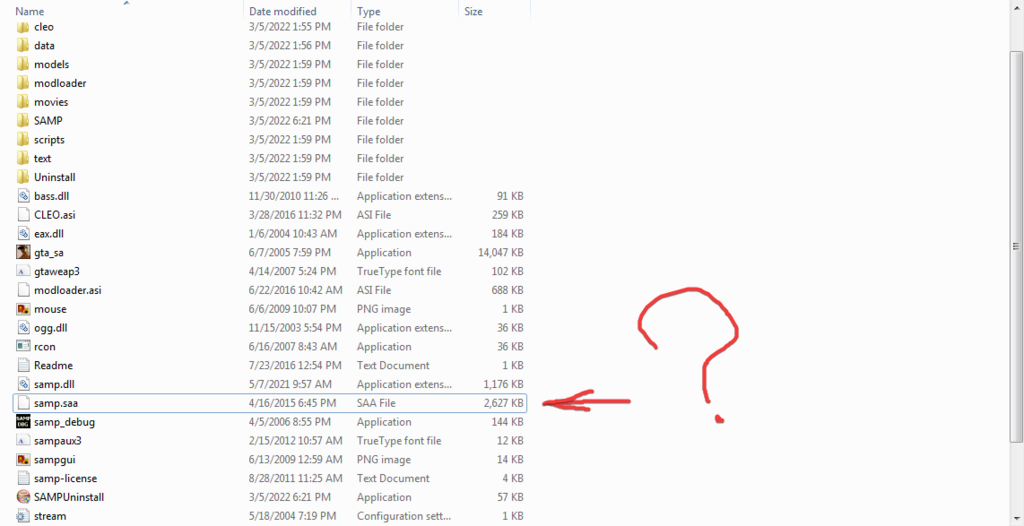
Task: Click the 'sampaux3' file name
Action: click(x=57, y=441)
